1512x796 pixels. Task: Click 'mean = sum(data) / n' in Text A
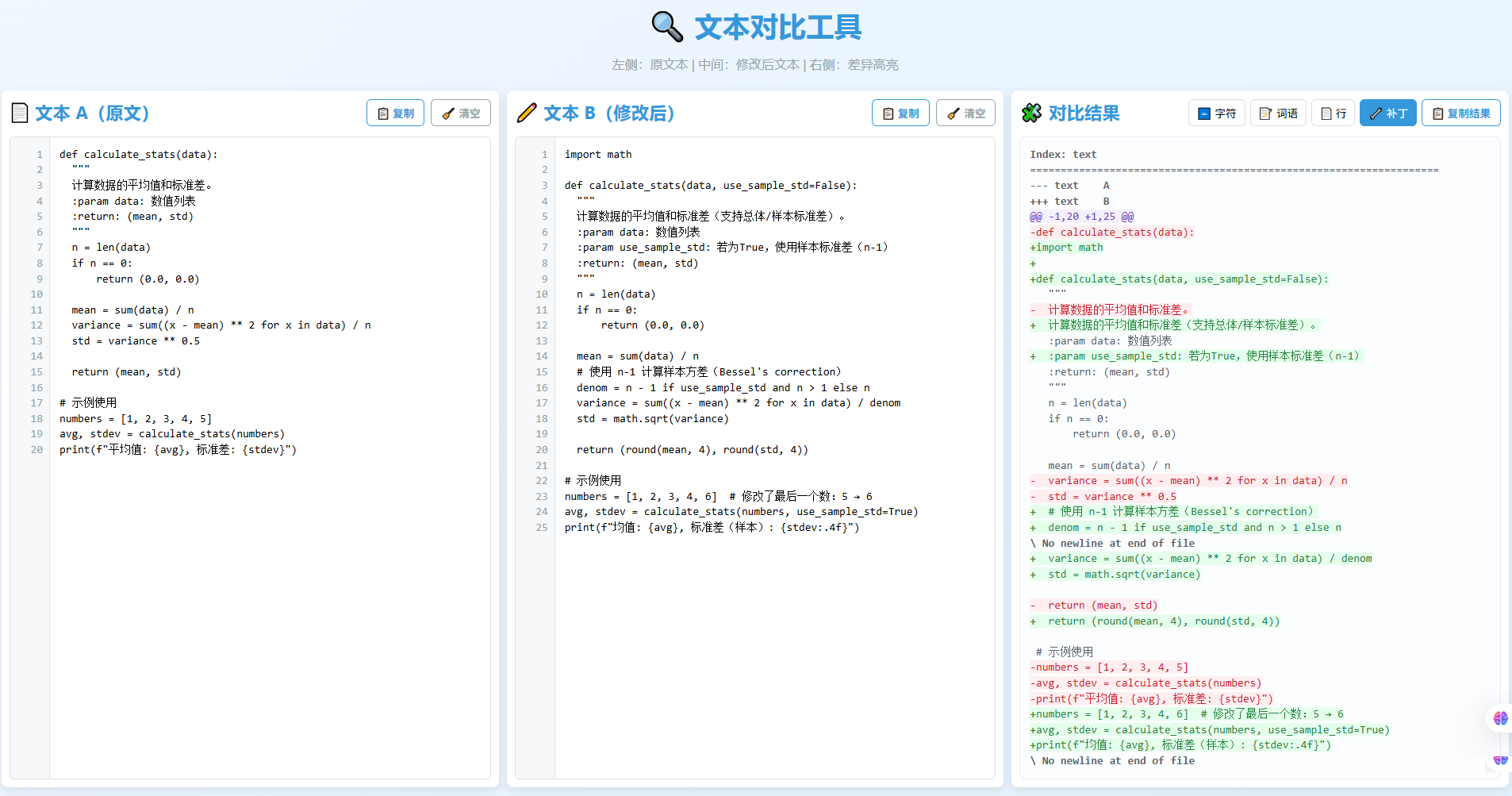(132, 310)
